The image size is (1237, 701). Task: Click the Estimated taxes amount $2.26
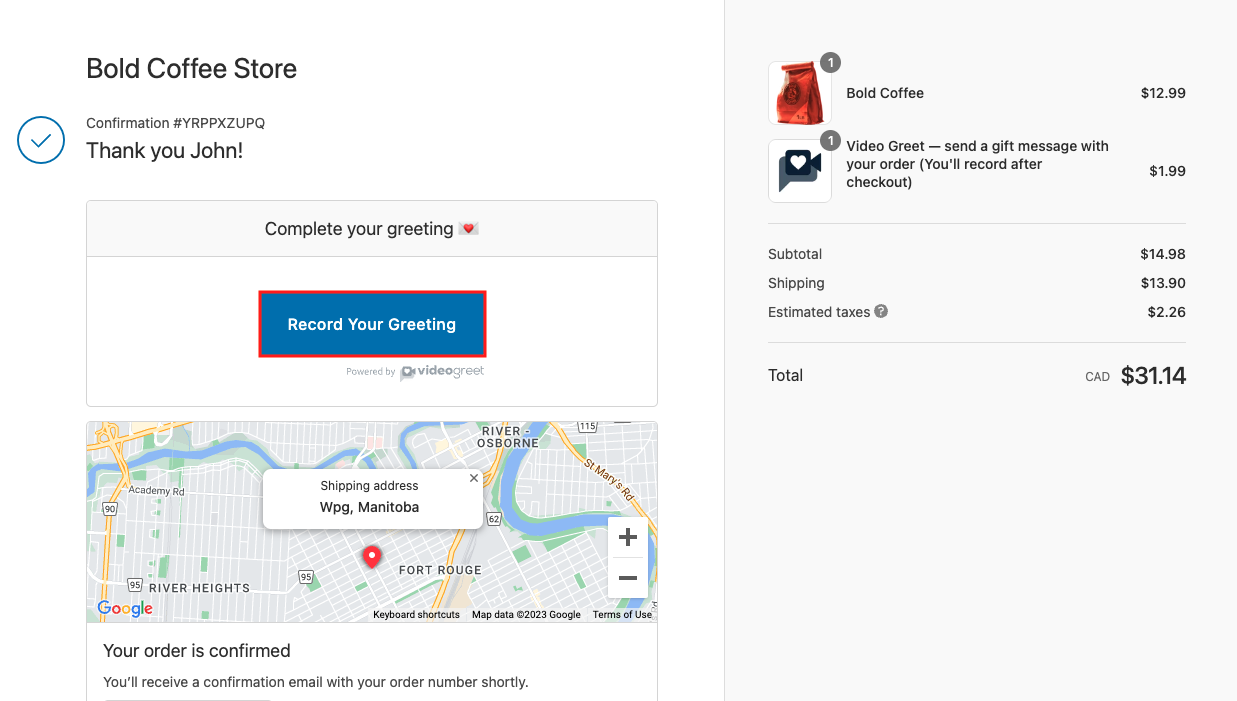(1167, 312)
